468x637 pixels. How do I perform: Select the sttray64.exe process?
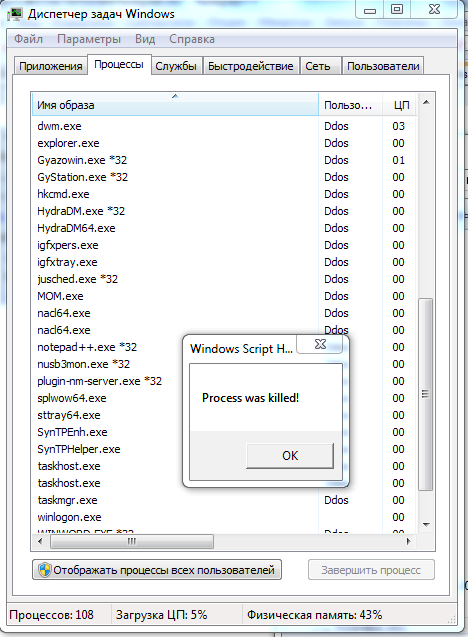click(69, 416)
